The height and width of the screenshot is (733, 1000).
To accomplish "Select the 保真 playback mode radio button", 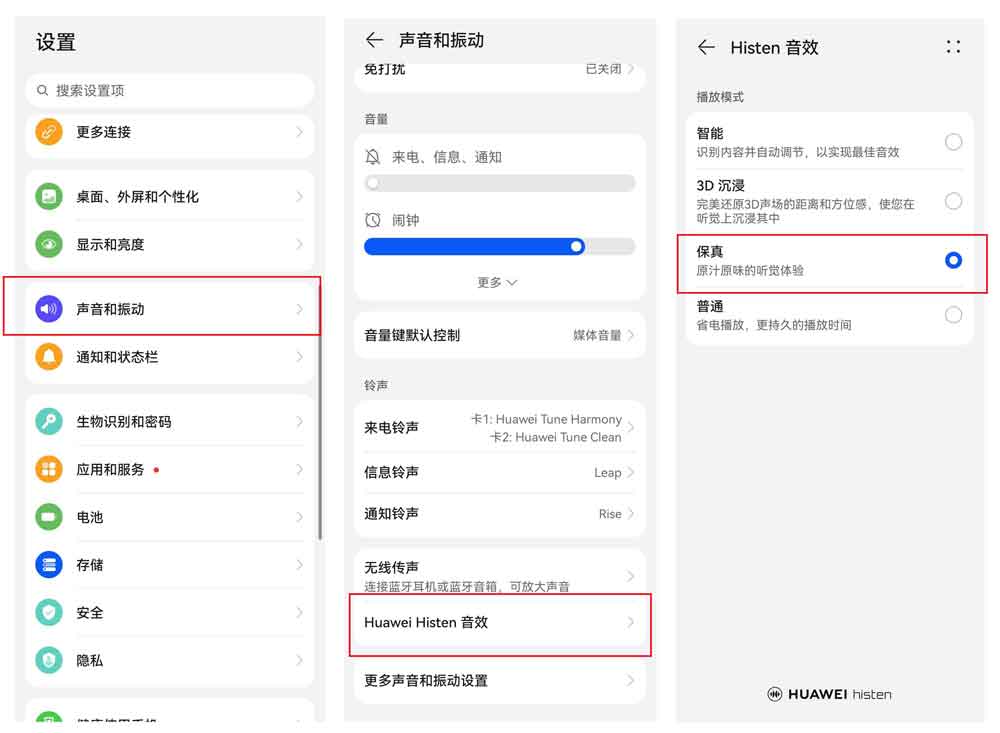I will [953, 260].
